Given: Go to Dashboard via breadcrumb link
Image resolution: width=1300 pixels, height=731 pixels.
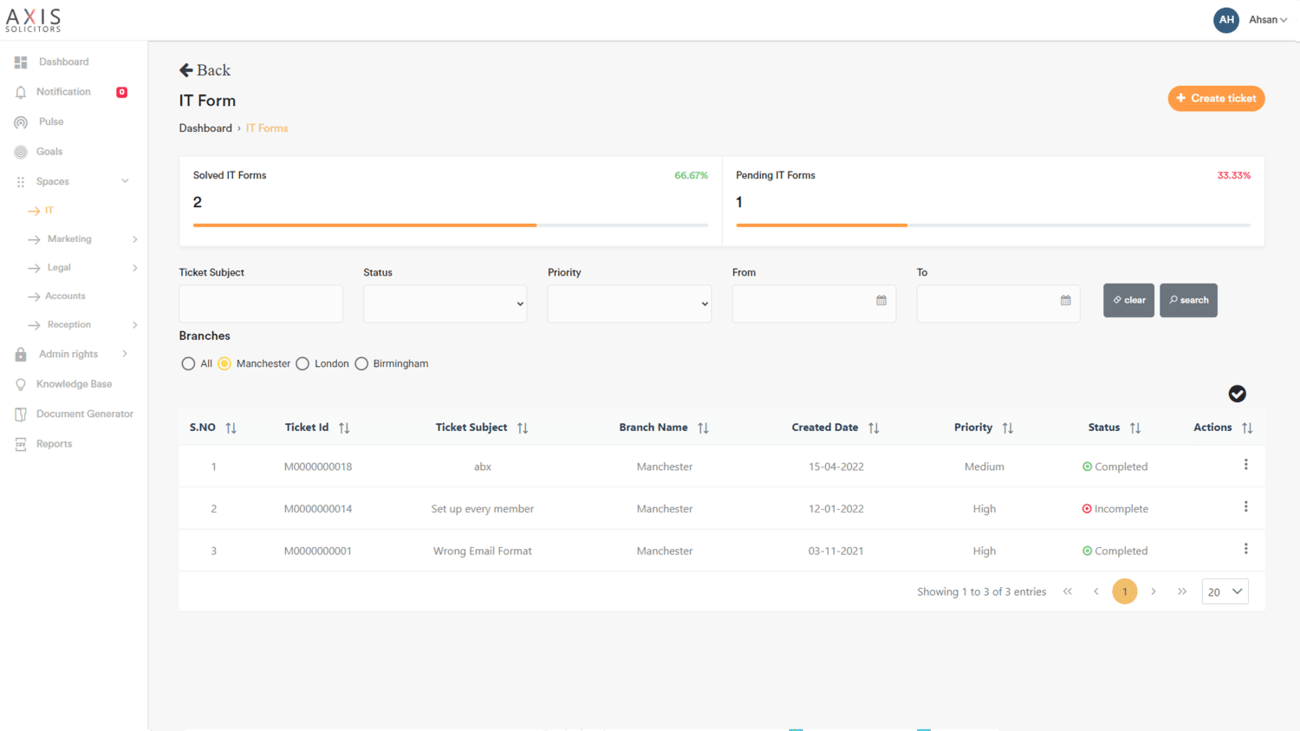Looking at the screenshot, I should tap(205, 128).
